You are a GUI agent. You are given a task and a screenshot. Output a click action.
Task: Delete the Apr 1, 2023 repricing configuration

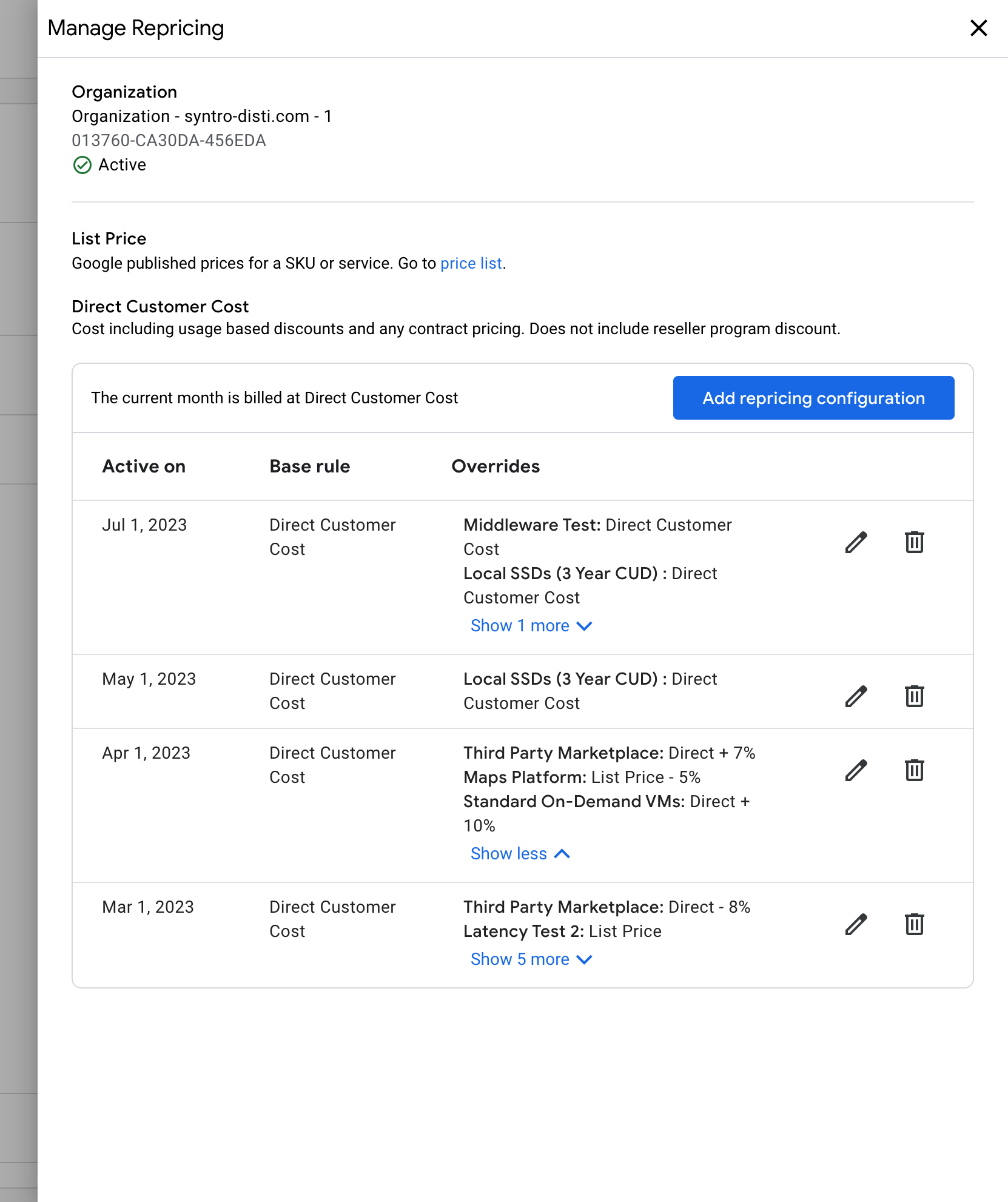pyautogui.click(x=914, y=770)
